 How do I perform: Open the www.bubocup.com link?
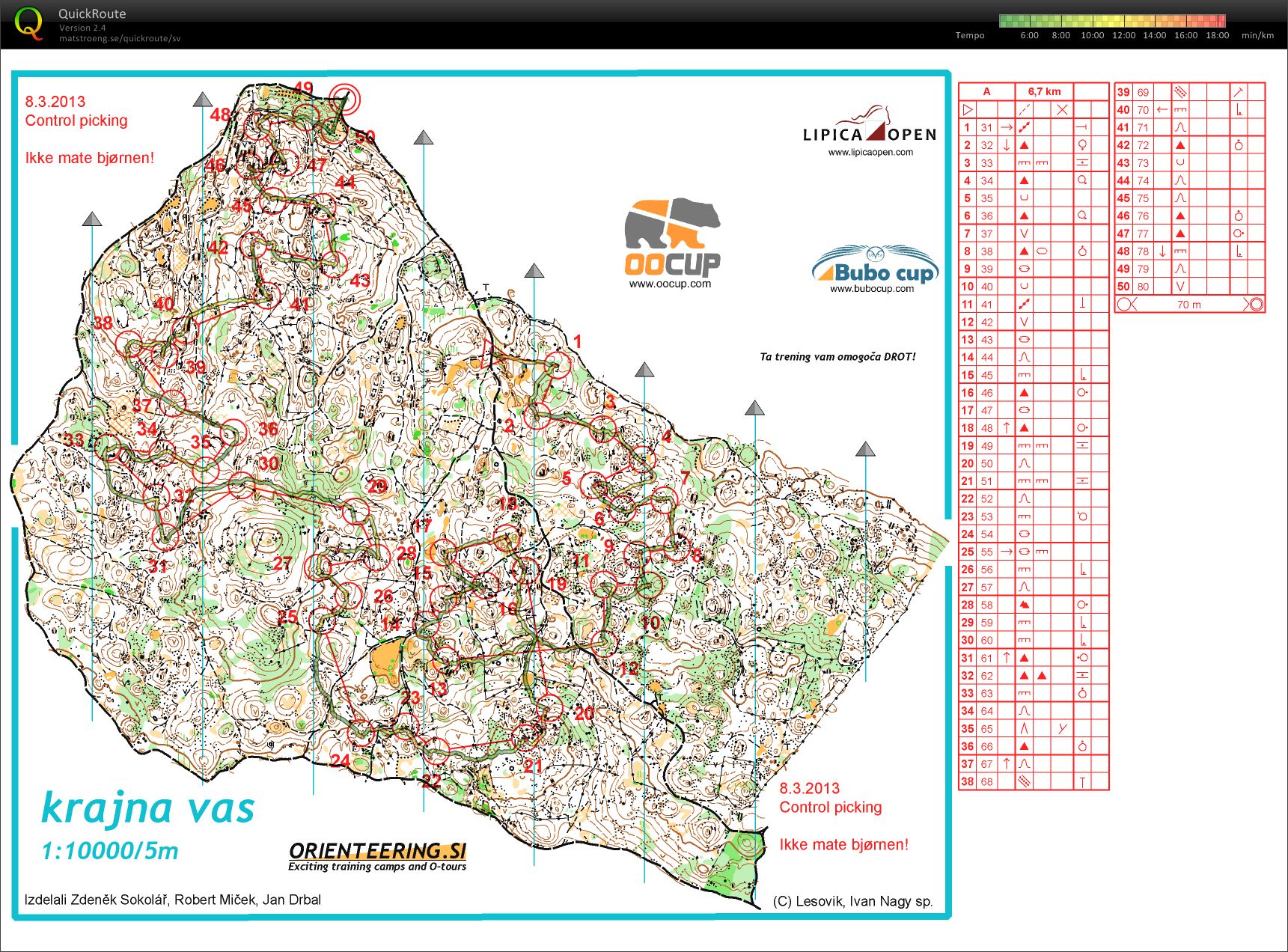pos(872,288)
